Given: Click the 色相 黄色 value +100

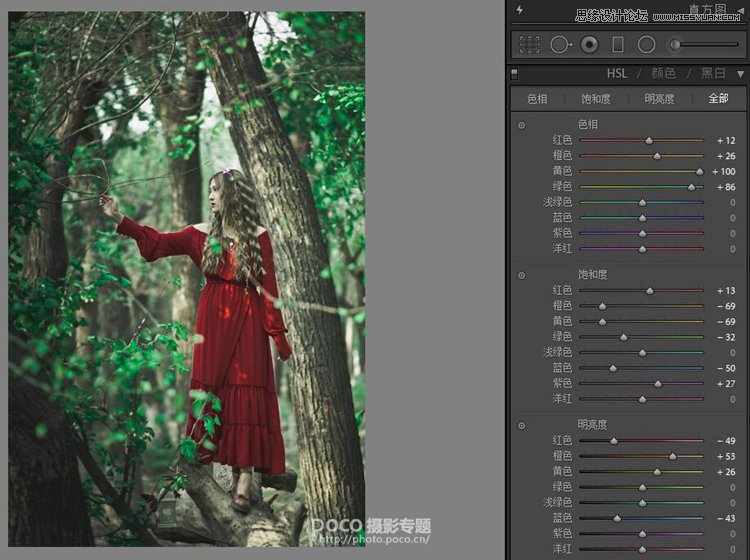Looking at the screenshot, I should tap(723, 172).
